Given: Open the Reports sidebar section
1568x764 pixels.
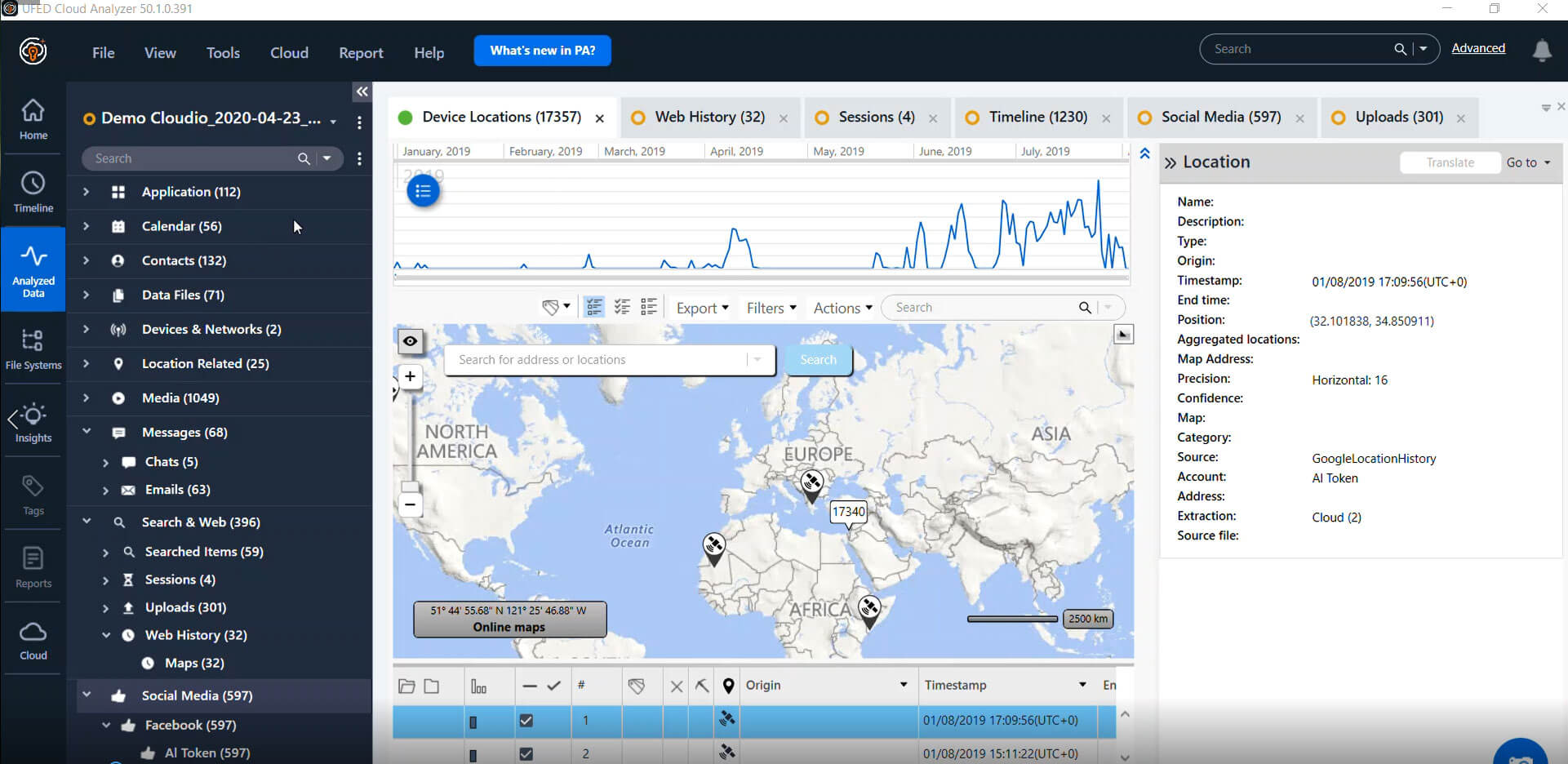Looking at the screenshot, I should [33, 567].
